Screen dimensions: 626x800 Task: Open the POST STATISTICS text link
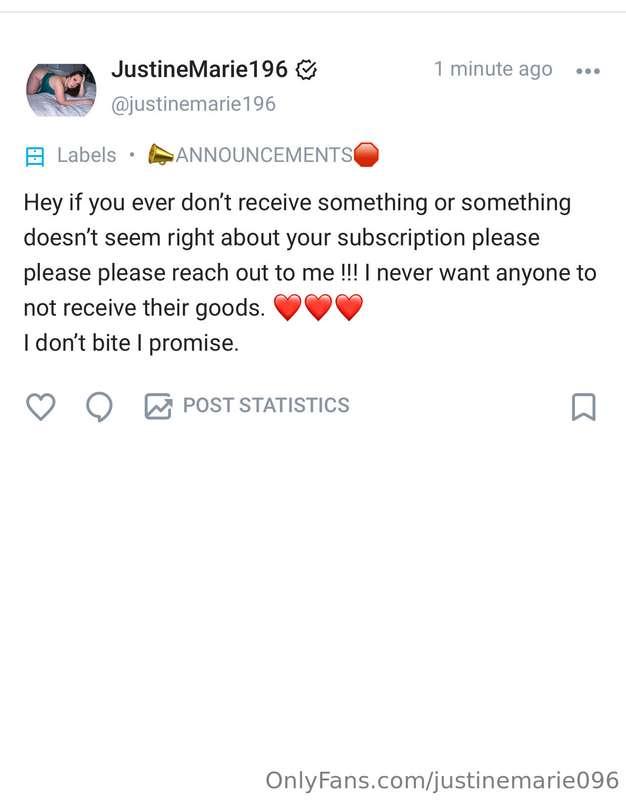pos(266,405)
